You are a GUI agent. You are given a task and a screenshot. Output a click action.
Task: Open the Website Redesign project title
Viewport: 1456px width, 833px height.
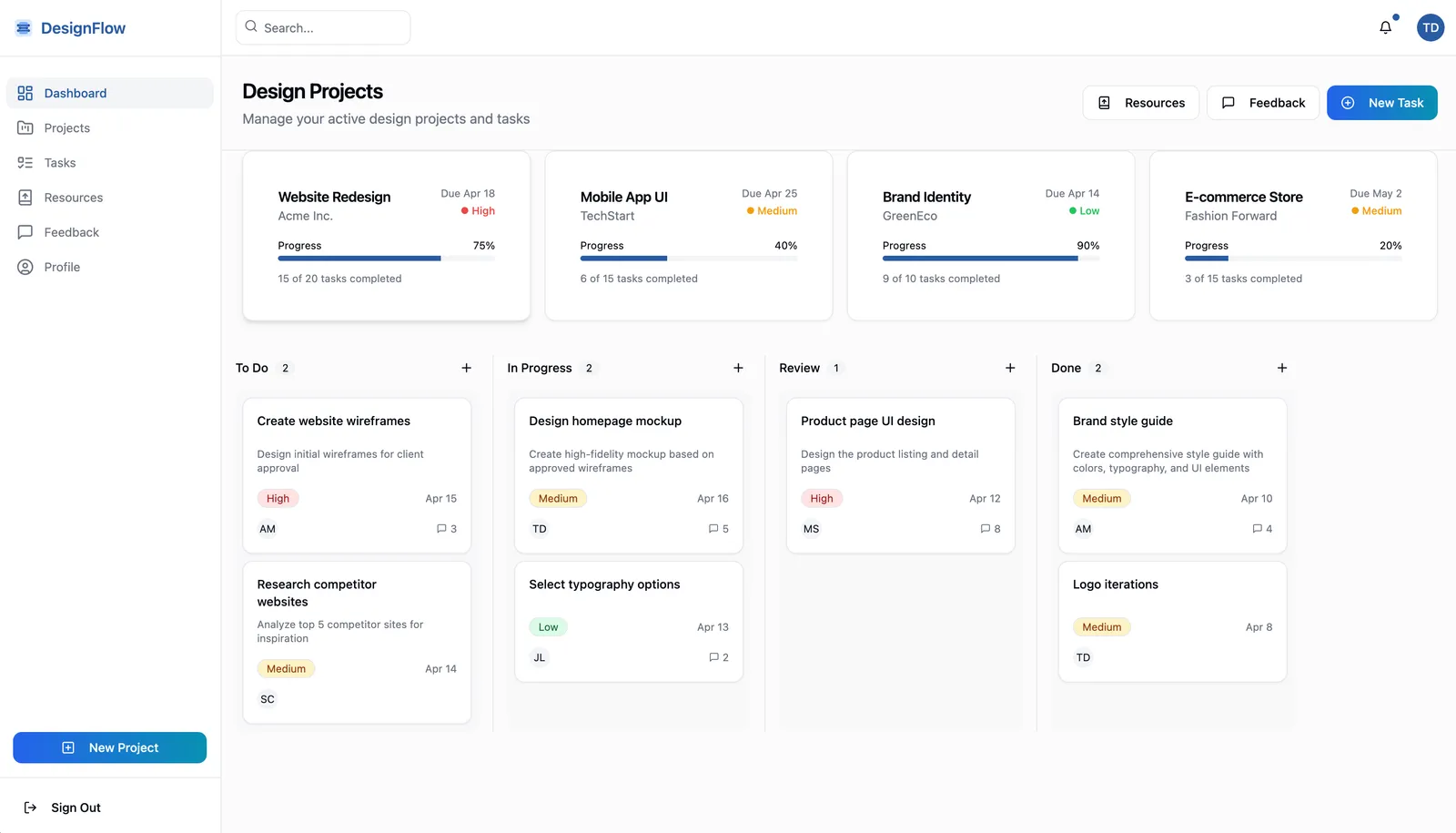[334, 197]
